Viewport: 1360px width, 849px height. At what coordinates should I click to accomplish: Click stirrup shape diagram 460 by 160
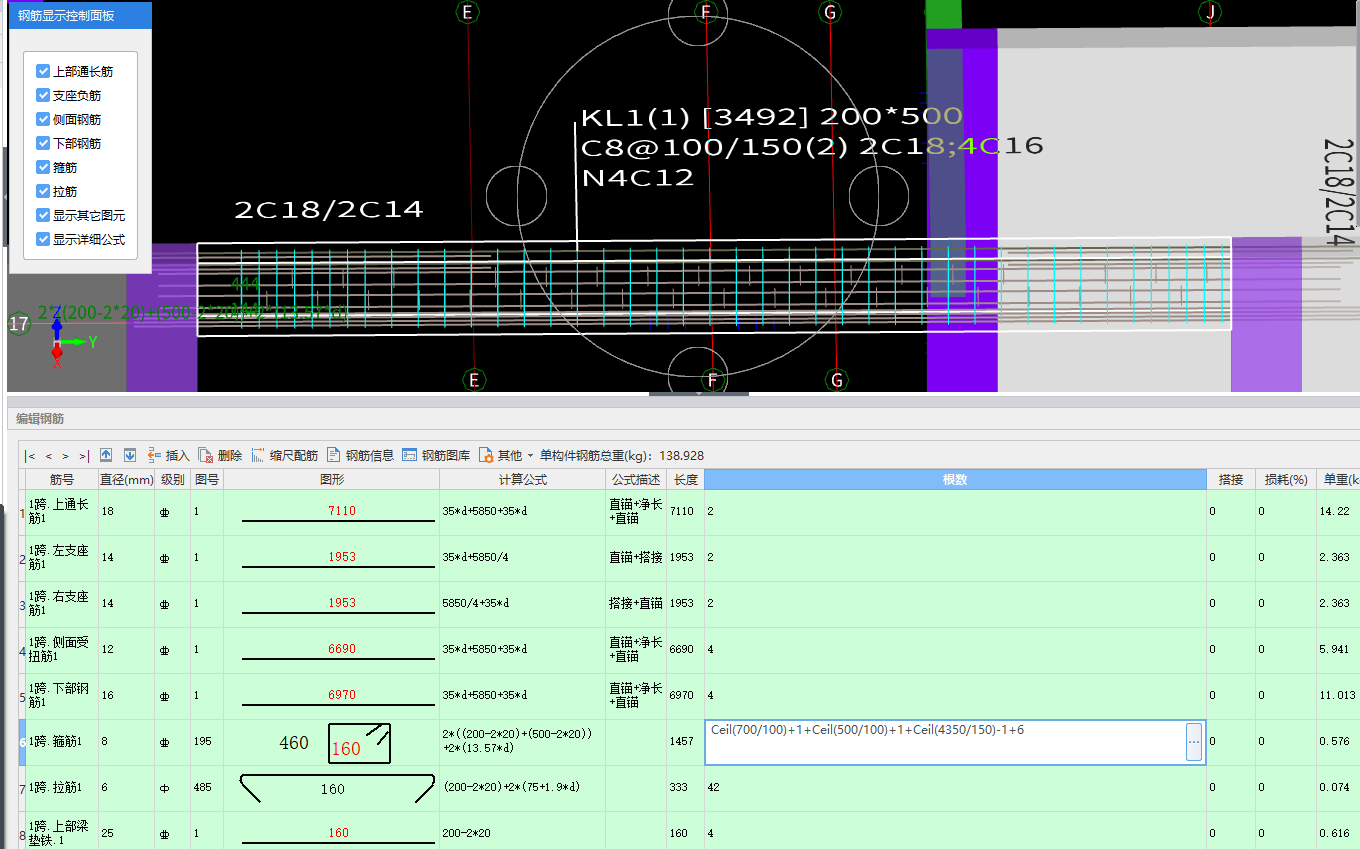[336, 743]
